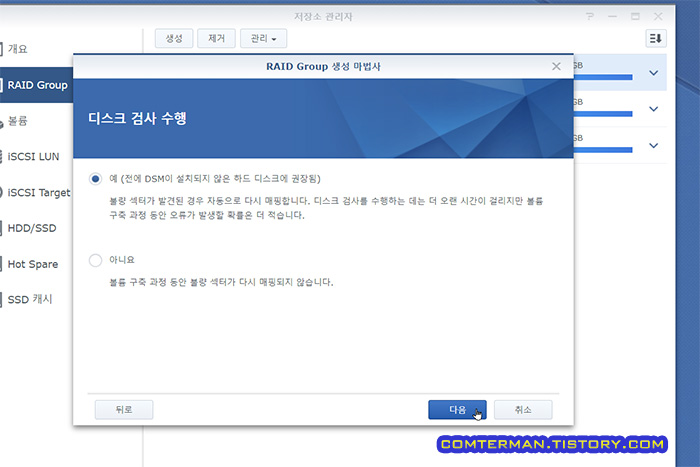Click the third RAID group usage bar
The height and width of the screenshot is (467, 700).
603,150
